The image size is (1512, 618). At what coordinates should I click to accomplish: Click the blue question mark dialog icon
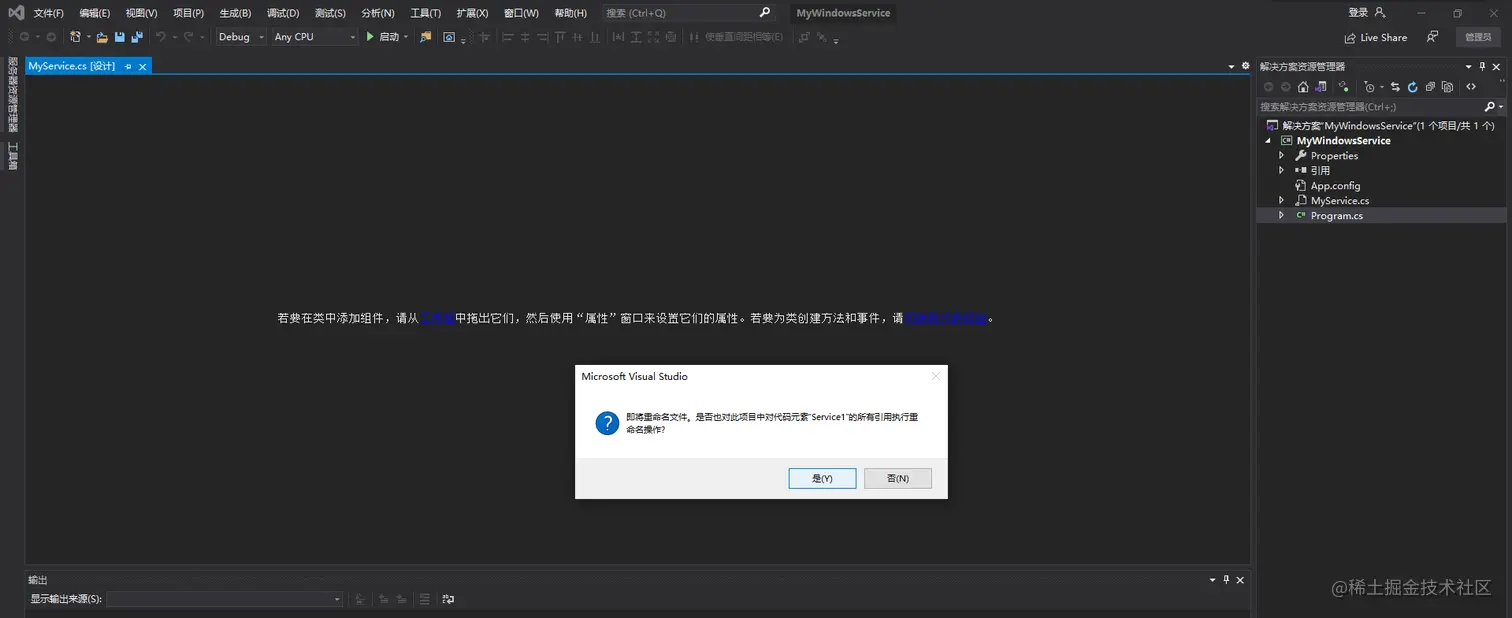click(607, 423)
